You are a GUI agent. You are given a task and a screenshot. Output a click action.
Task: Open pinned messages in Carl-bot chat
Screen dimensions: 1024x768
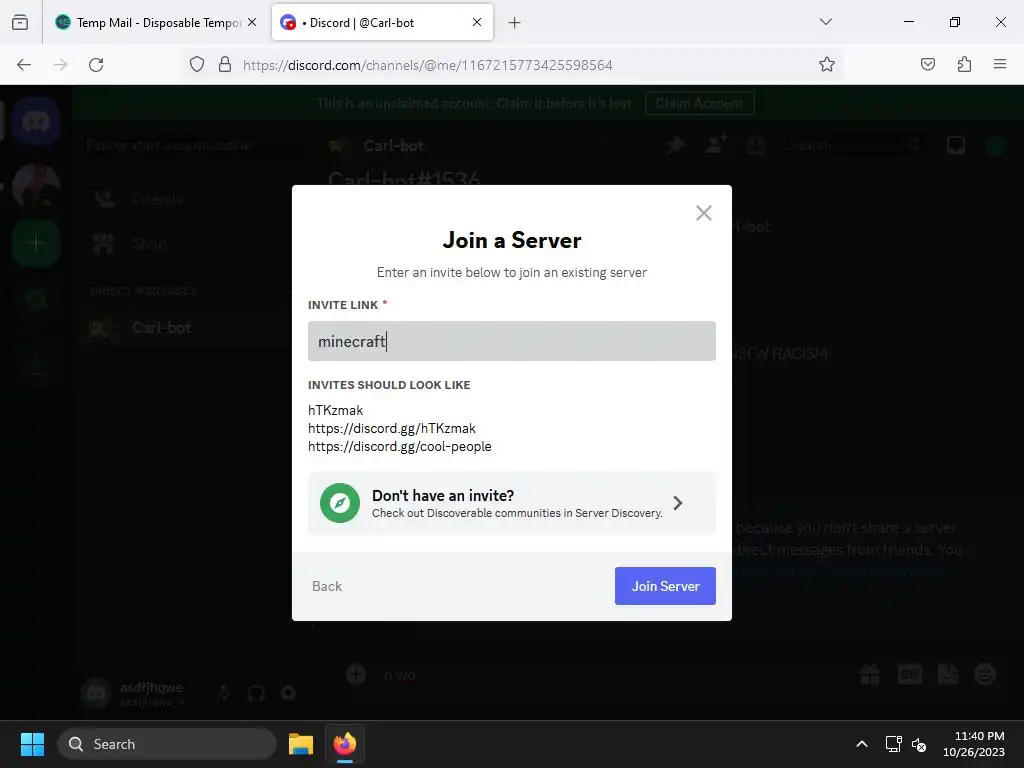tap(676, 145)
